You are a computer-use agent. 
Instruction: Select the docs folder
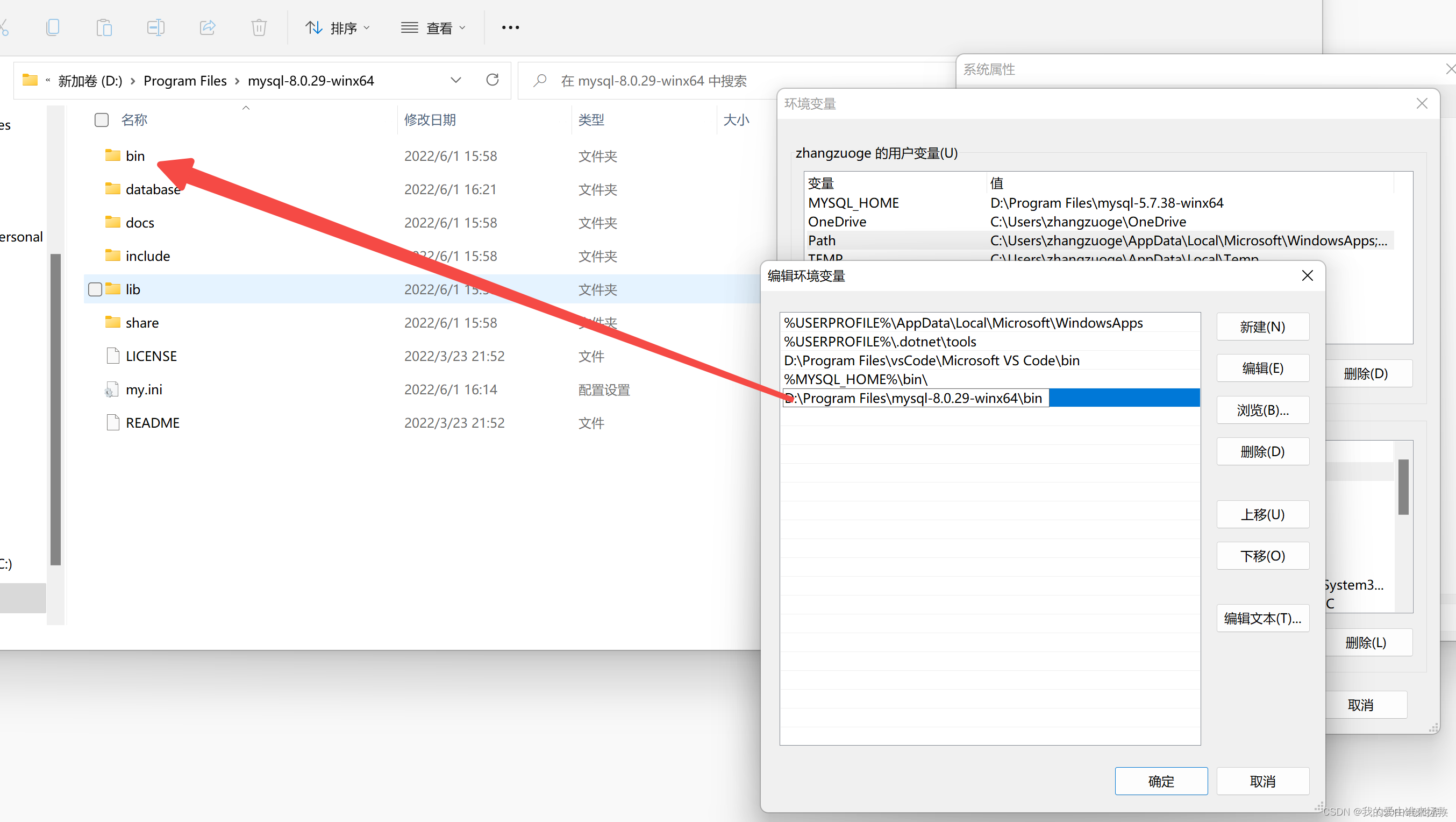click(x=140, y=223)
